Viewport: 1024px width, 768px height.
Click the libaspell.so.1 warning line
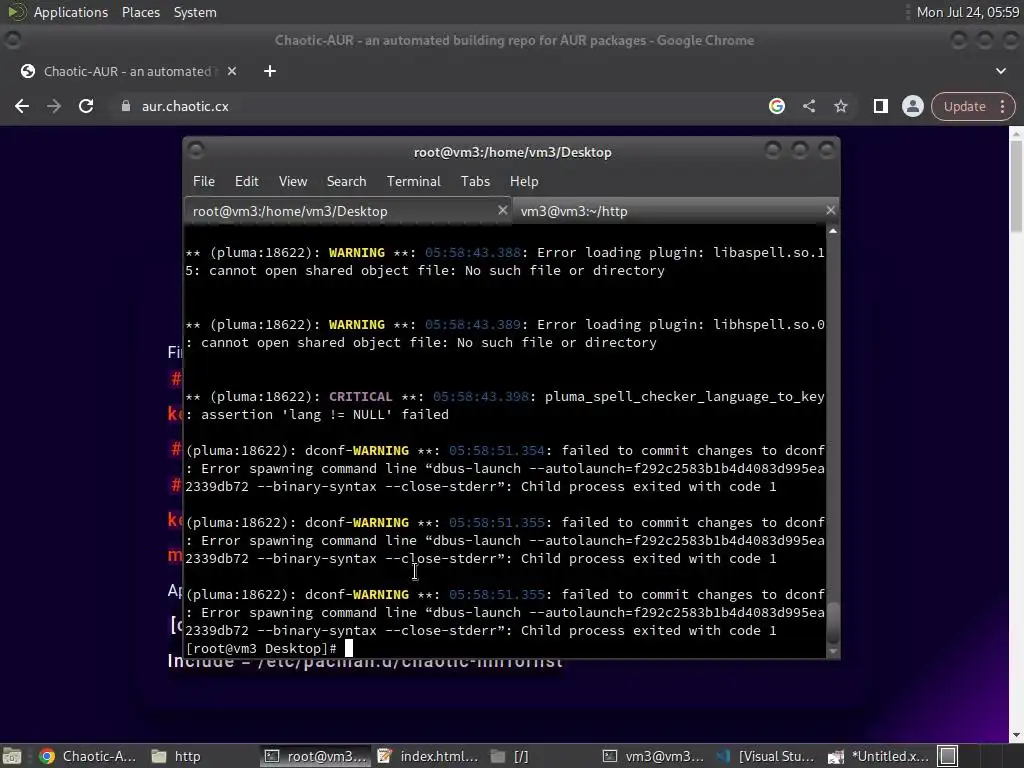coord(505,261)
